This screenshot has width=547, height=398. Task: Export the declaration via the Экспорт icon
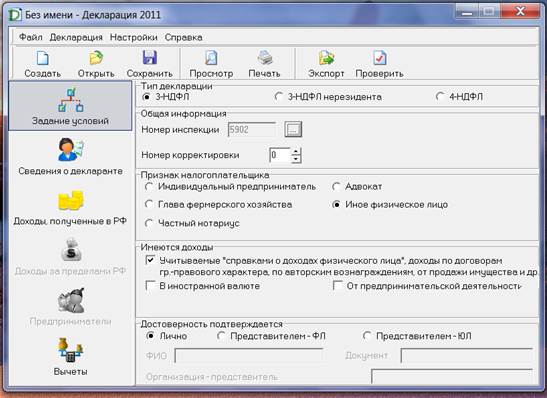click(x=327, y=58)
